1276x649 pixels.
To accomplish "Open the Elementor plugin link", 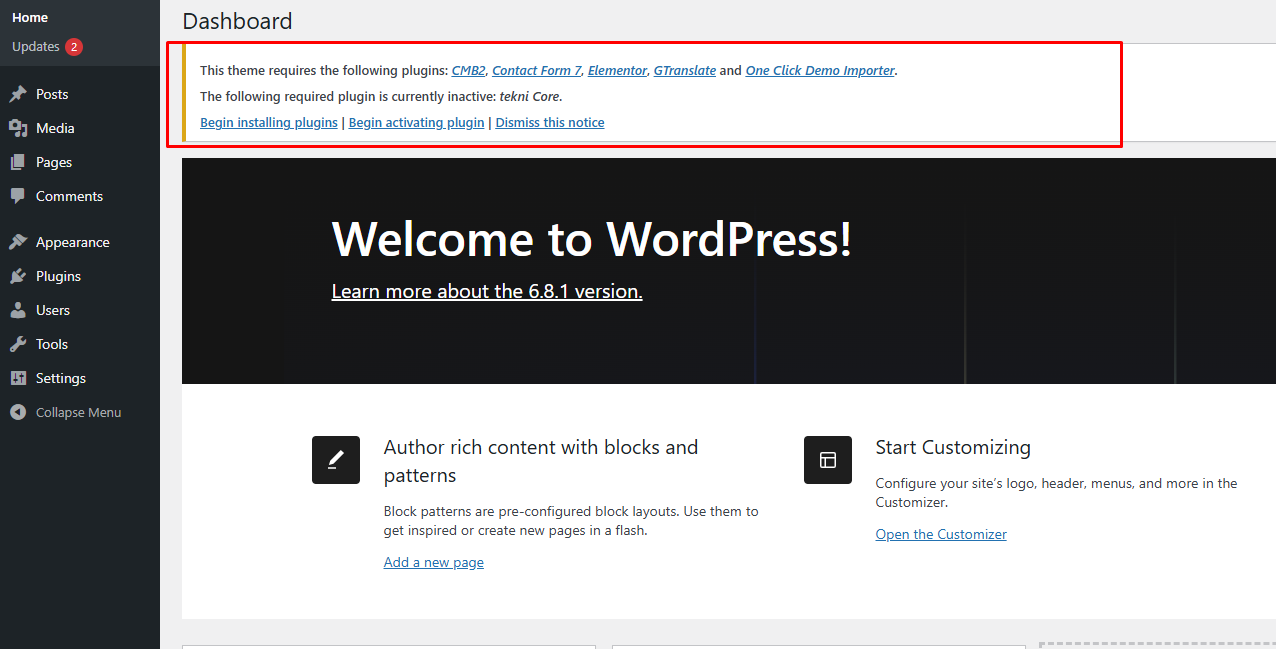I will (617, 71).
